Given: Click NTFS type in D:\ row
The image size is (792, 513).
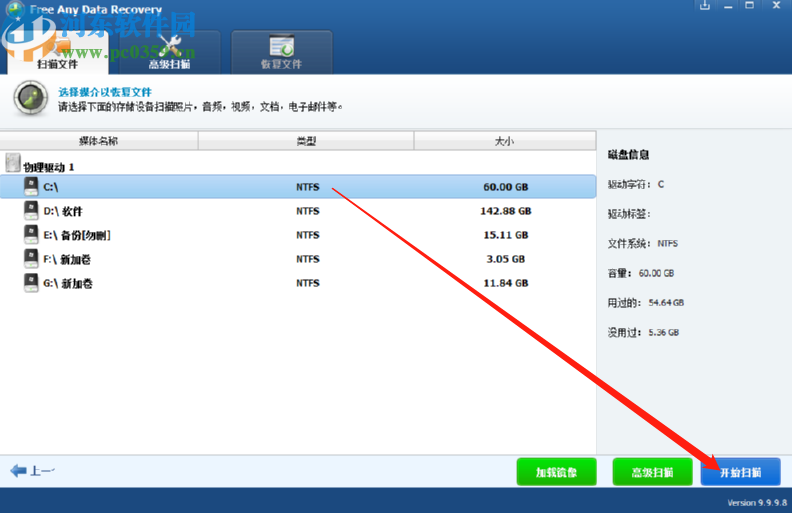Looking at the screenshot, I should click(308, 211).
